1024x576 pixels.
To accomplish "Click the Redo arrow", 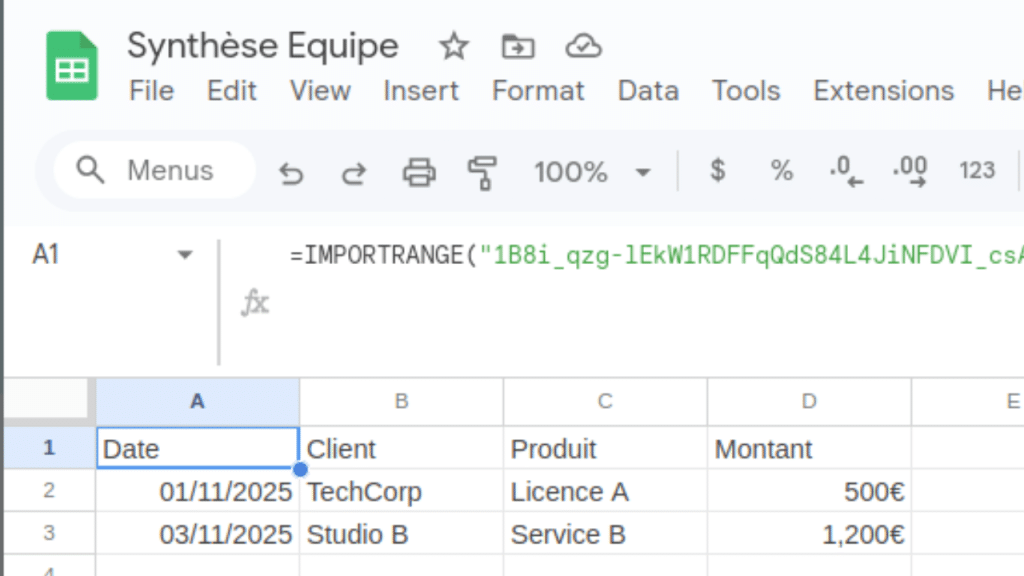I will [x=354, y=173].
